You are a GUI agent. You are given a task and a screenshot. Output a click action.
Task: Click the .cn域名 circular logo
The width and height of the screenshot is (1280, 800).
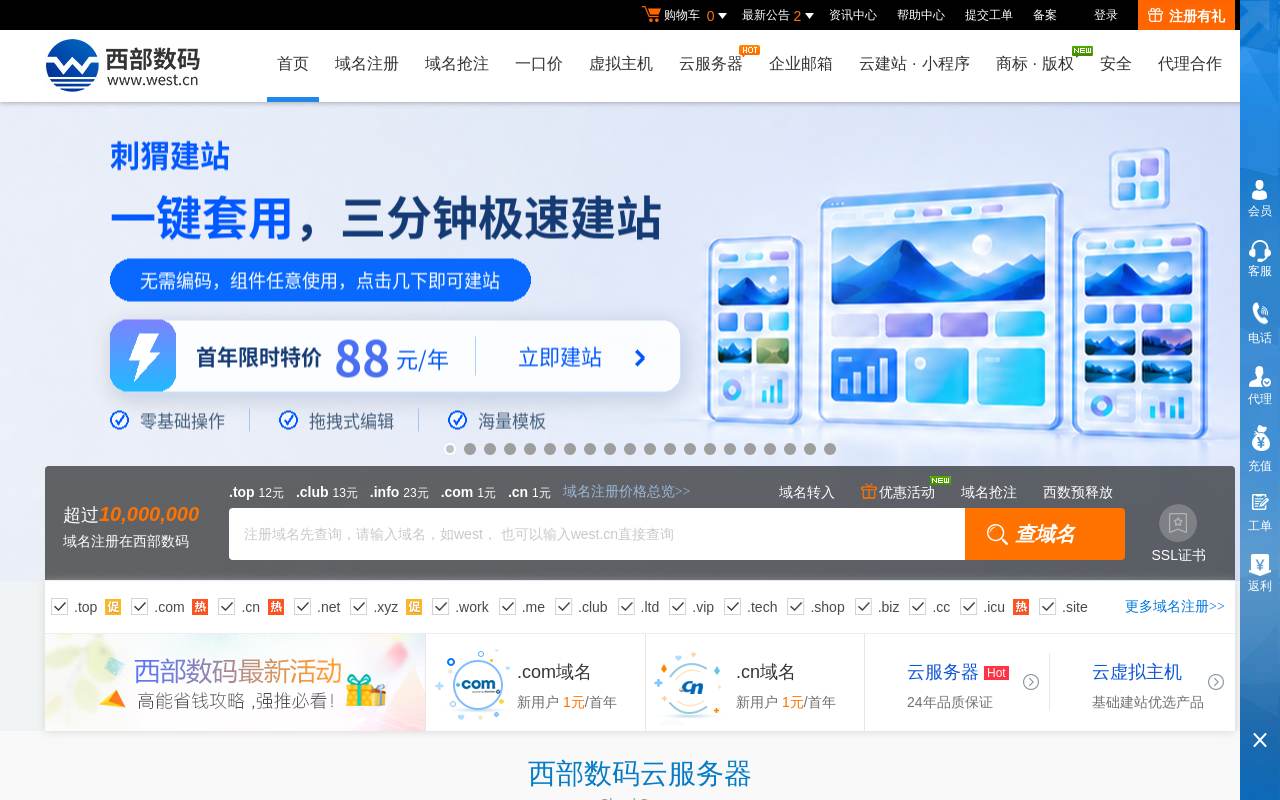(689, 686)
